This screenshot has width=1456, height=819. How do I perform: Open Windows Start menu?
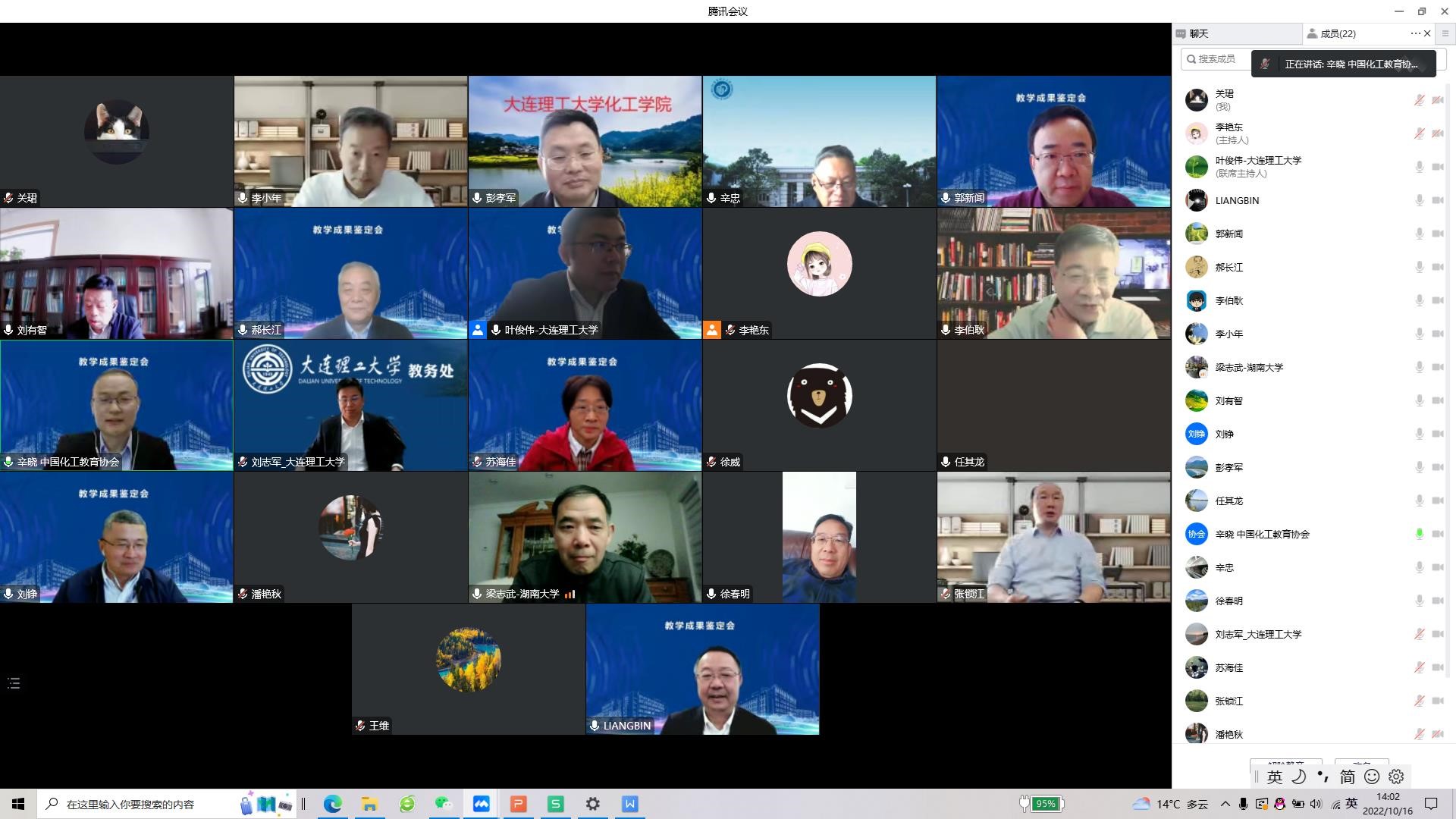pyautogui.click(x=18, y=804)
